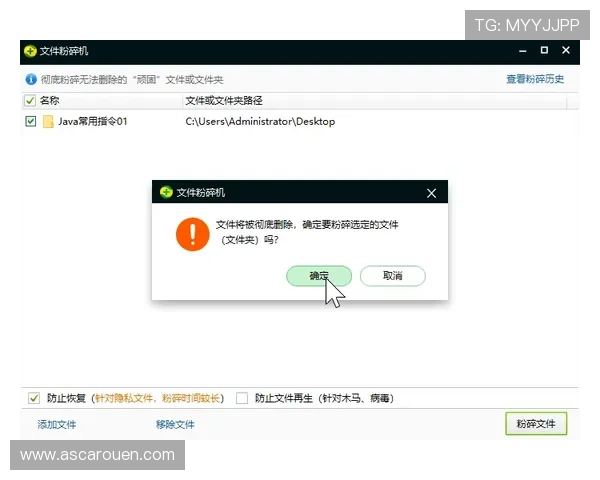Screen dimensions: 600x480
Task: Click the 粉碎文件 button
Action: (536, 423)
